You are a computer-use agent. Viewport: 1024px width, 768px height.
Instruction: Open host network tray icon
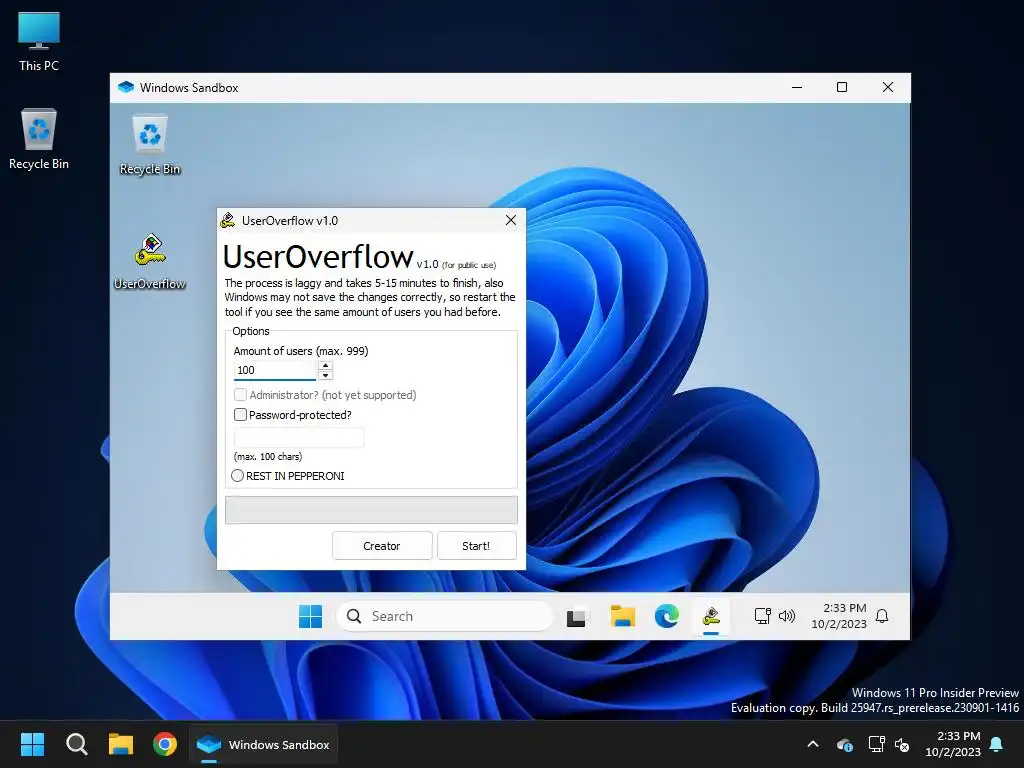click(x=876, y=744)
